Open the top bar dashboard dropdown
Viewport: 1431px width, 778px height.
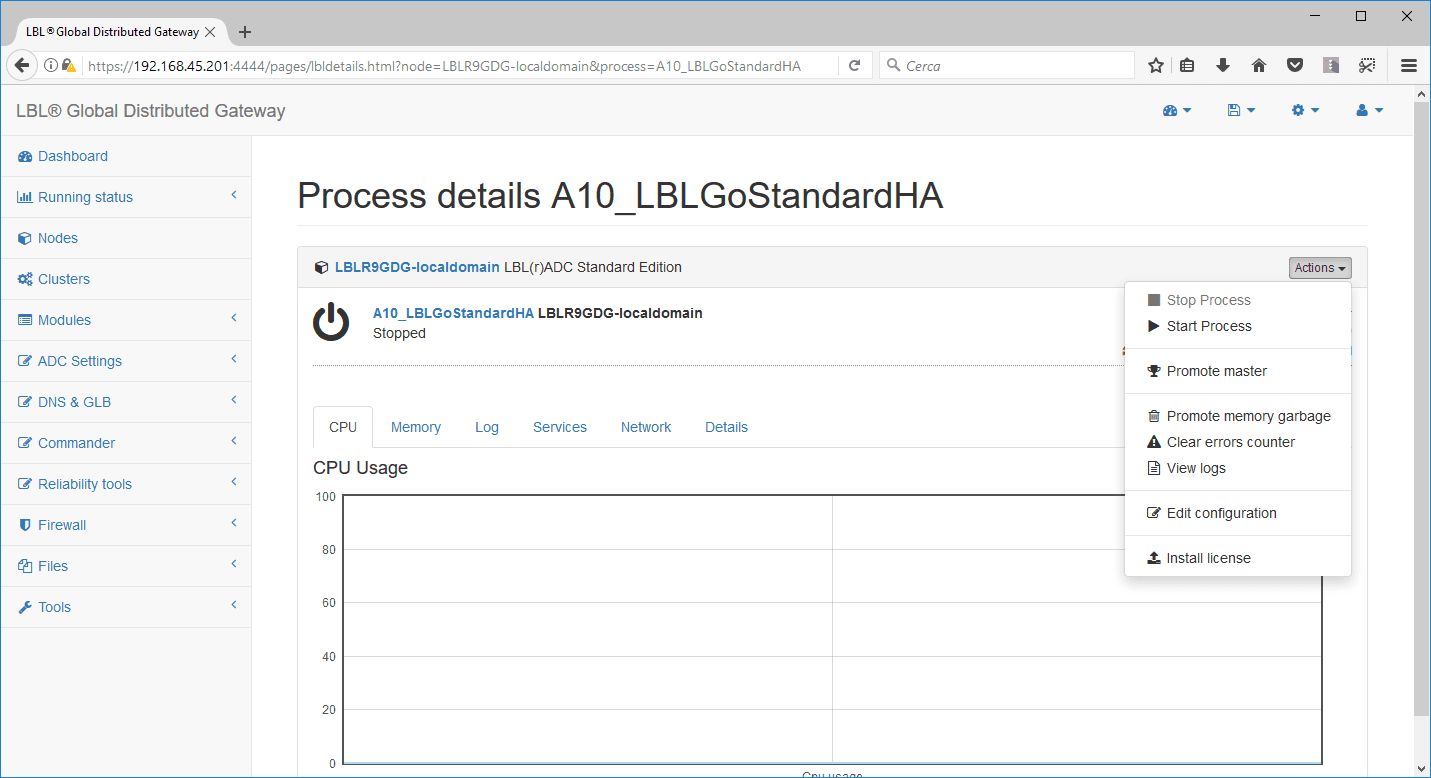tap(1177, 111)
